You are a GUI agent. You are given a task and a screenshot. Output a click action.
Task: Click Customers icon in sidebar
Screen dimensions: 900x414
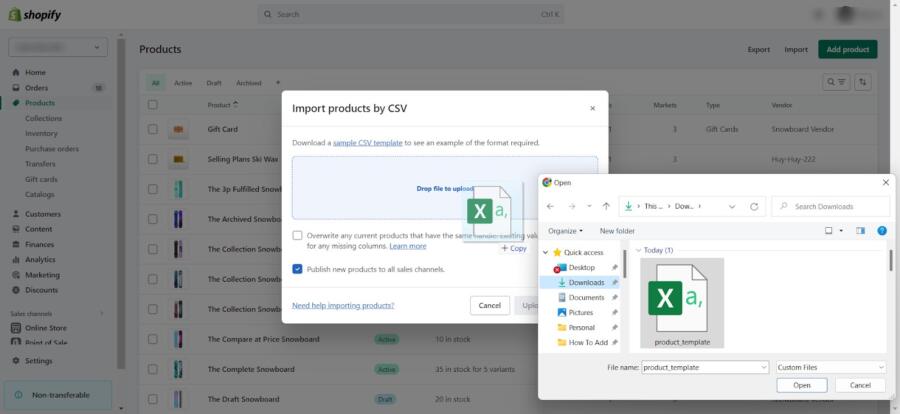[15, 214]
